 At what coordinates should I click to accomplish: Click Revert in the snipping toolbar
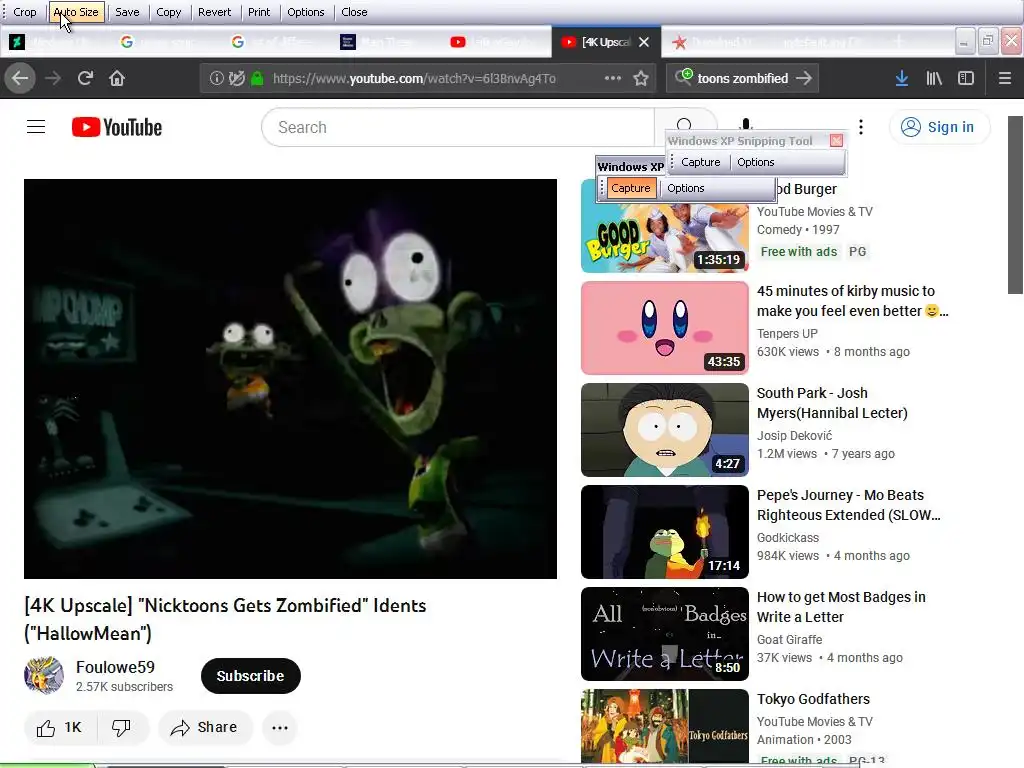[x=214, y=12]
